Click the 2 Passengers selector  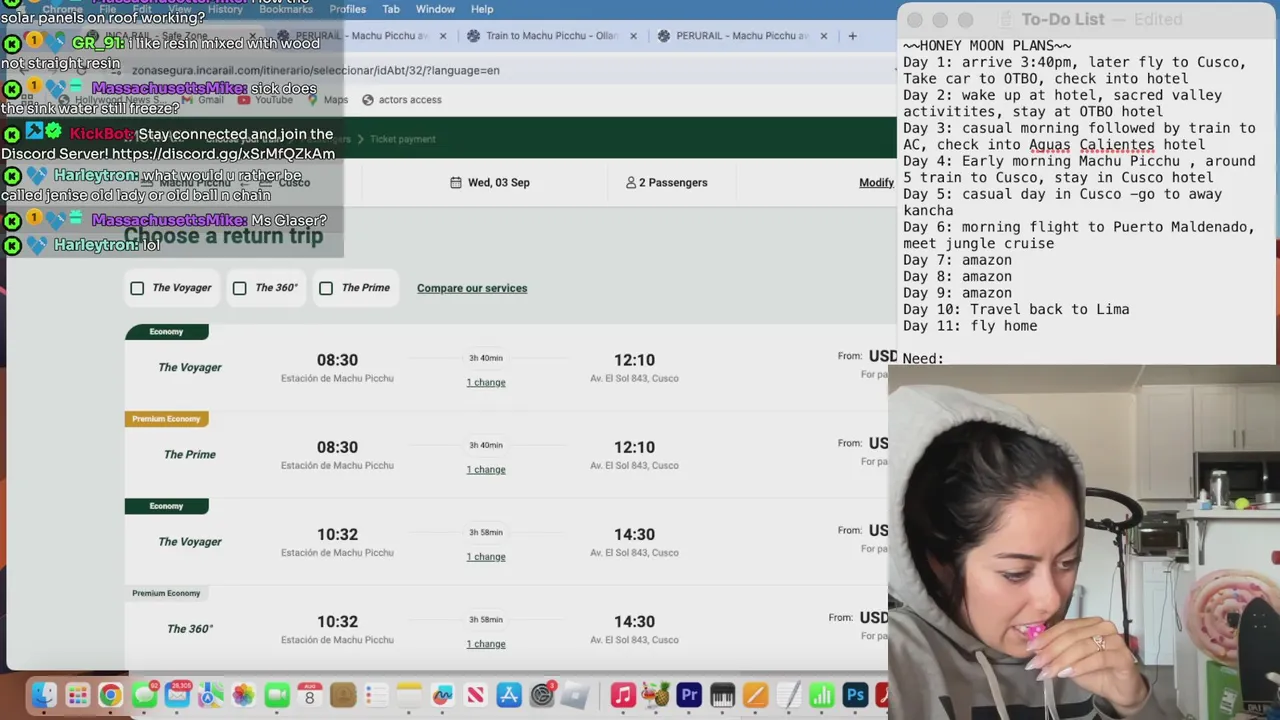666,182
